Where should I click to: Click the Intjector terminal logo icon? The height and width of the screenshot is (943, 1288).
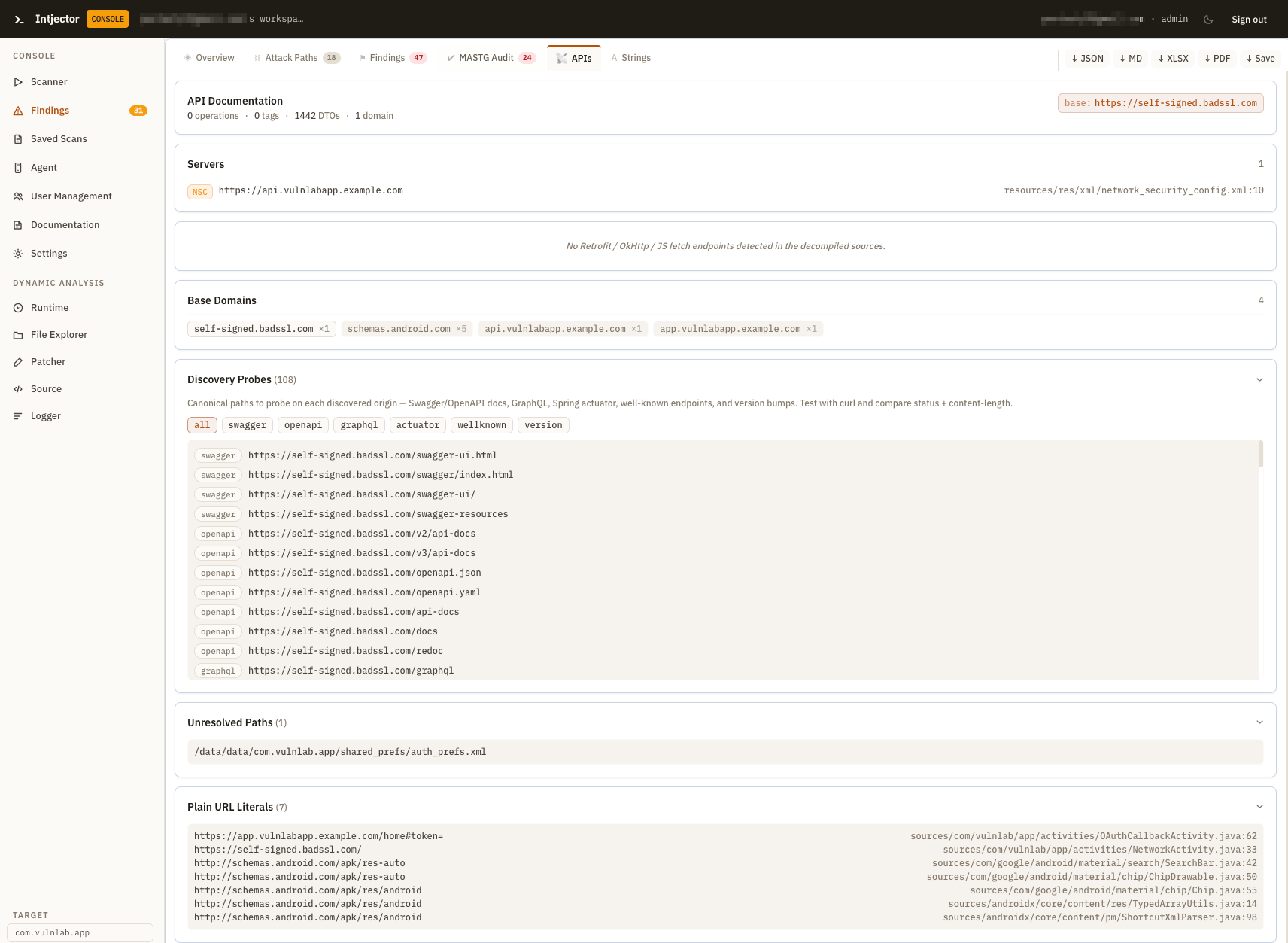pos(20,20)
